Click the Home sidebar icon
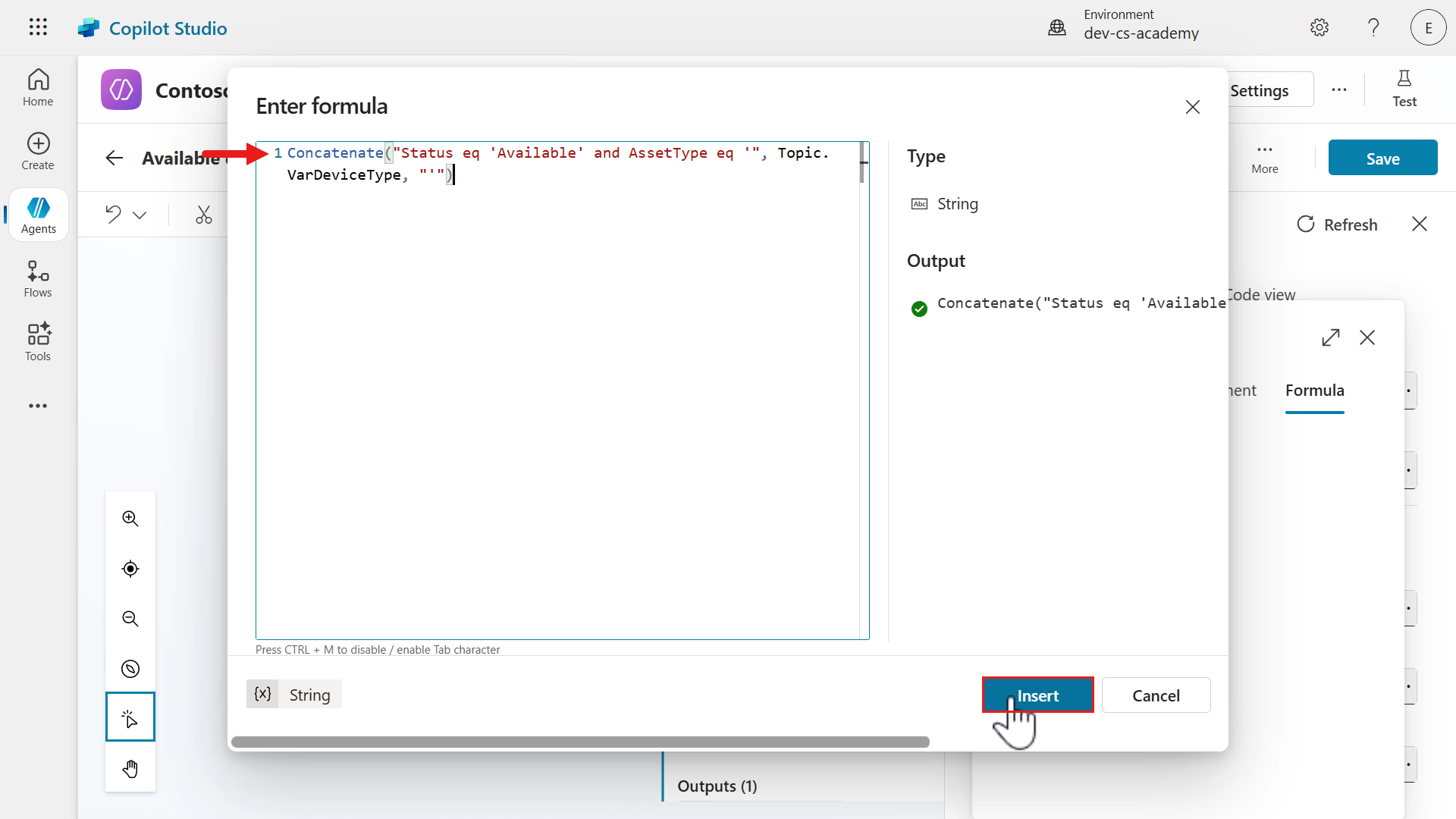 [38, 88]
